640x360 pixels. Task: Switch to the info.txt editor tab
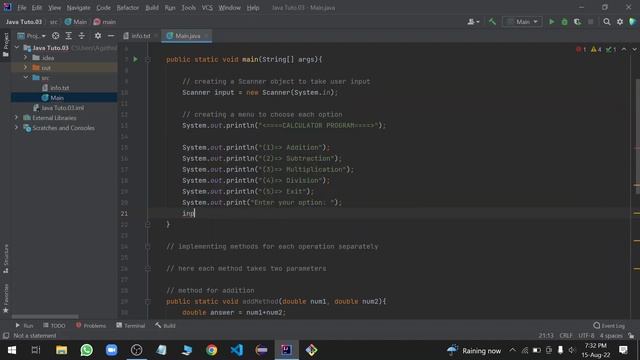point(140,36)
